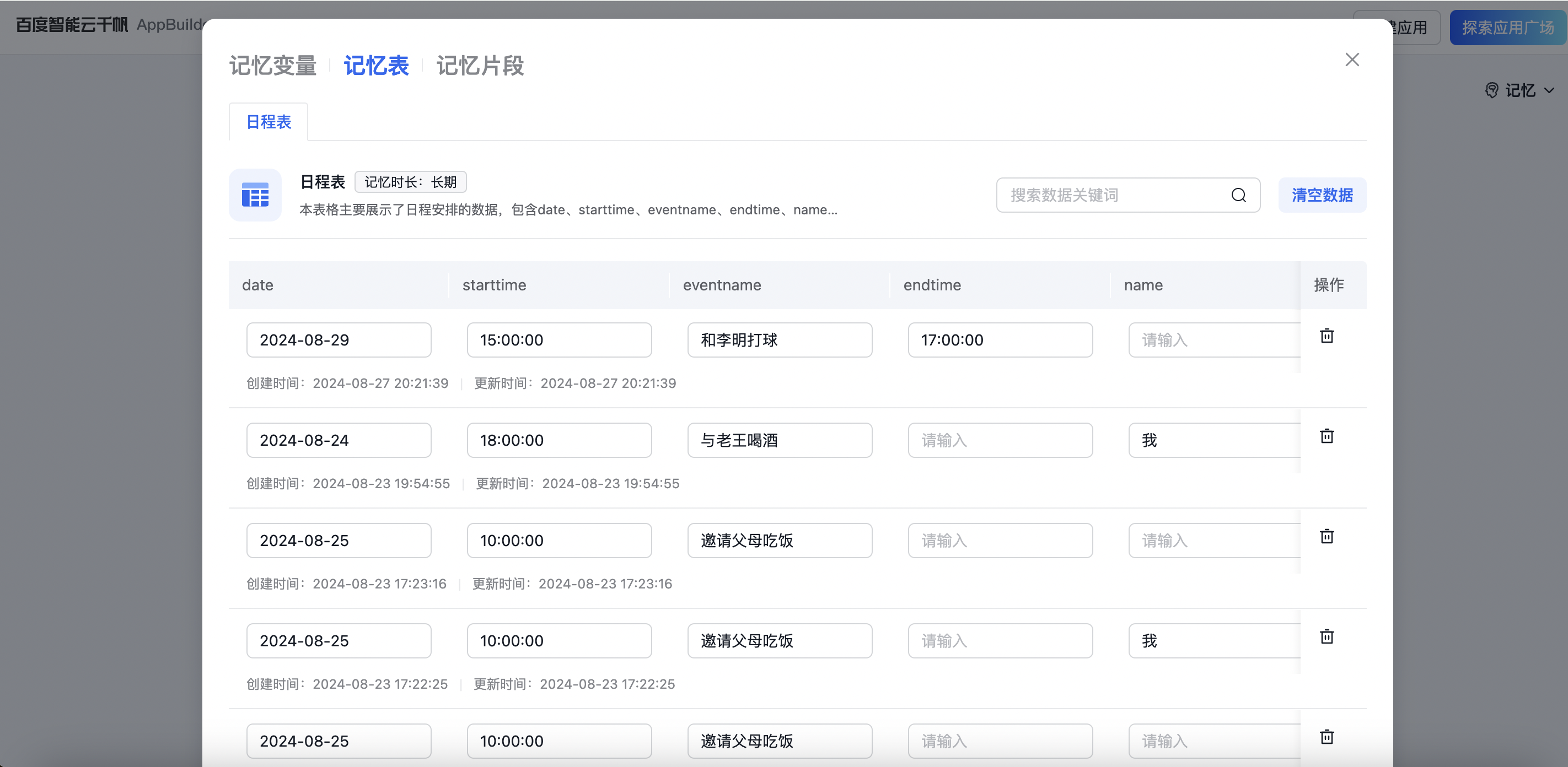Screen dimensions: 1568x767
Task: Delete the 和李明打球 schedule row
Action: (1327, 336)
